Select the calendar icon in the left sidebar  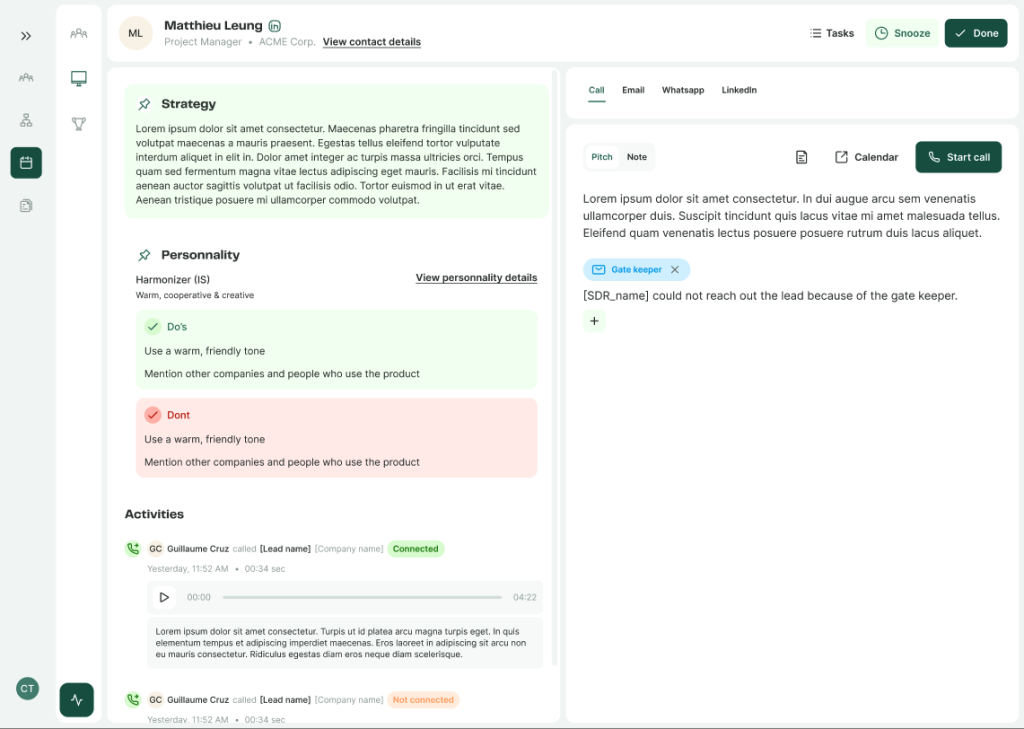point(26,162)
